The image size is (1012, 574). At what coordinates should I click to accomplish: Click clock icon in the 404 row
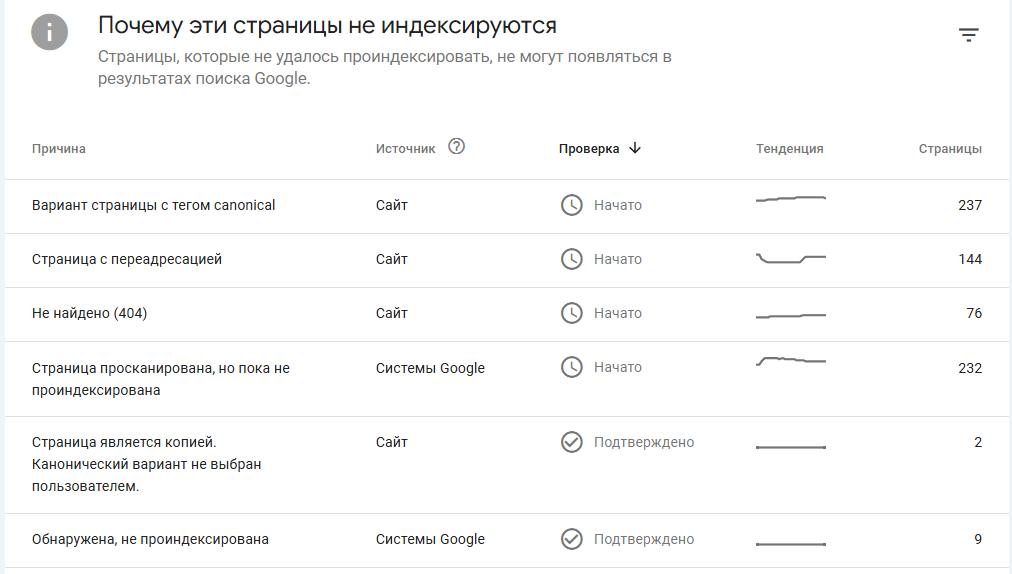pos(571,313)
